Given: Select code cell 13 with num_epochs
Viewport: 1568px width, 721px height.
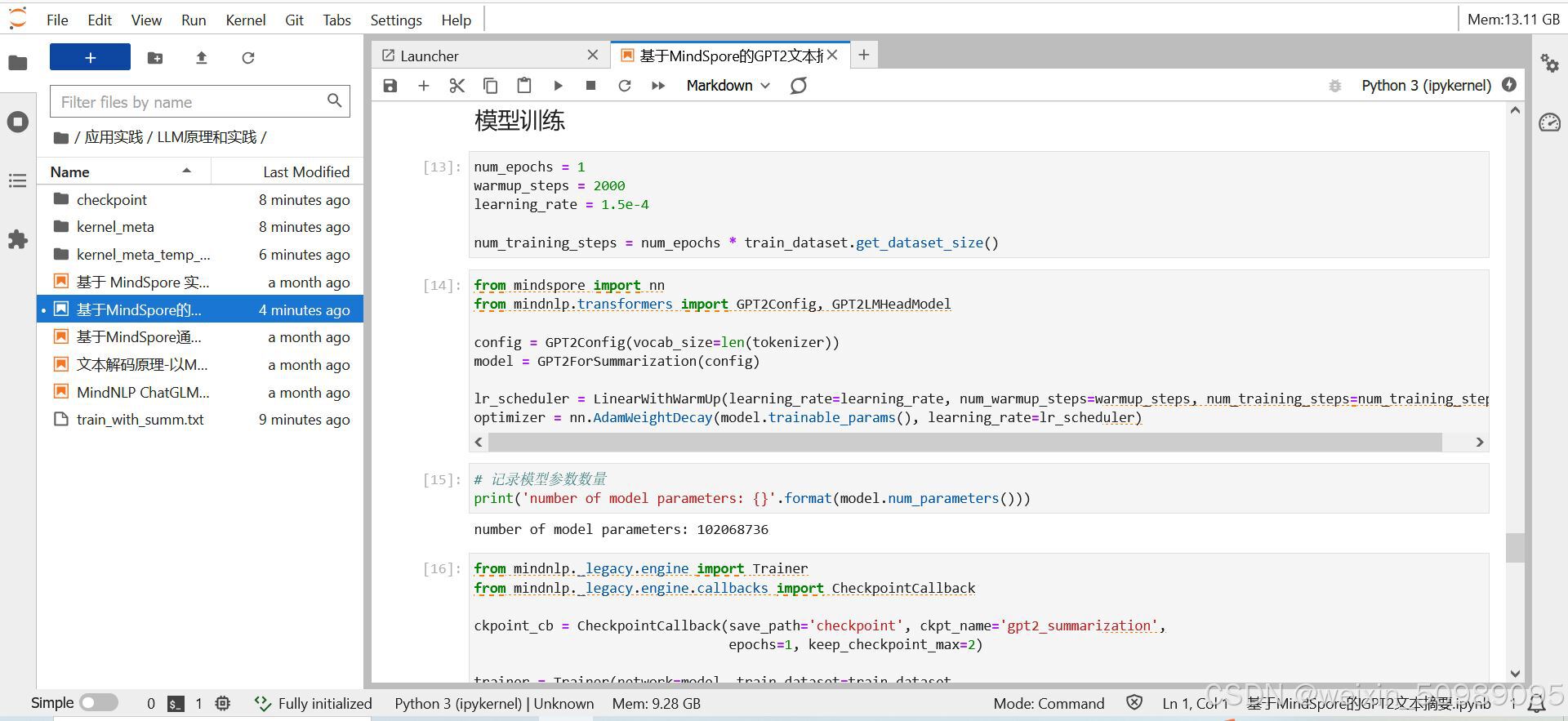Looking at the screenshot, I should (978, 204).
